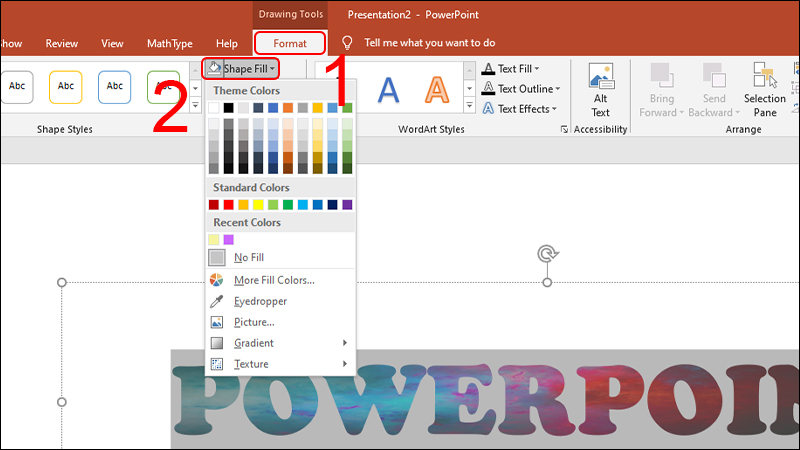Image resolution: width=800 pixels, height=450 pixels.
Task: Select standard yellow color
Action: point(258,205)
